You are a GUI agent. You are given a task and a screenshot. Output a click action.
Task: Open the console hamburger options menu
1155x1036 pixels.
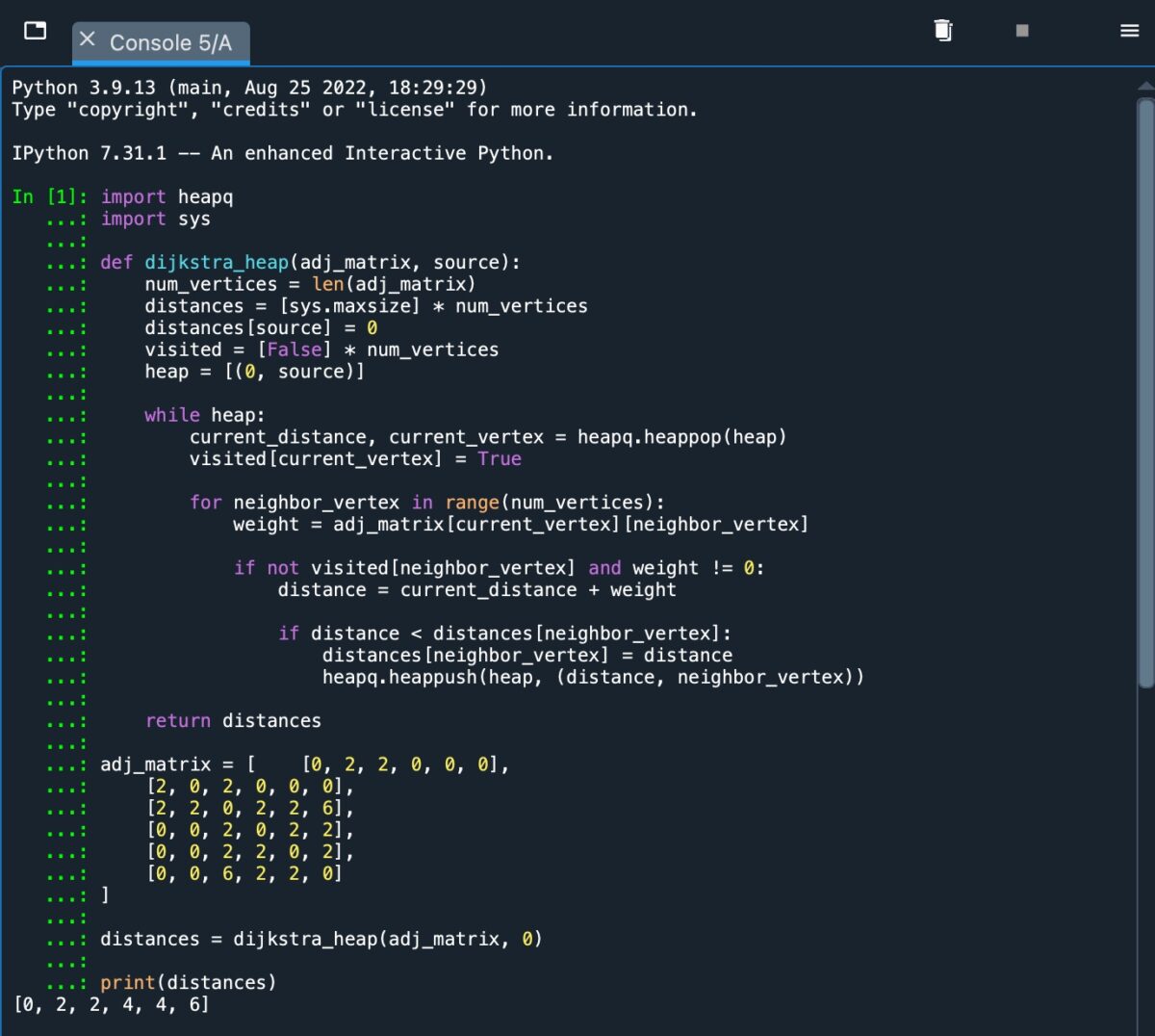(1130, 31)
